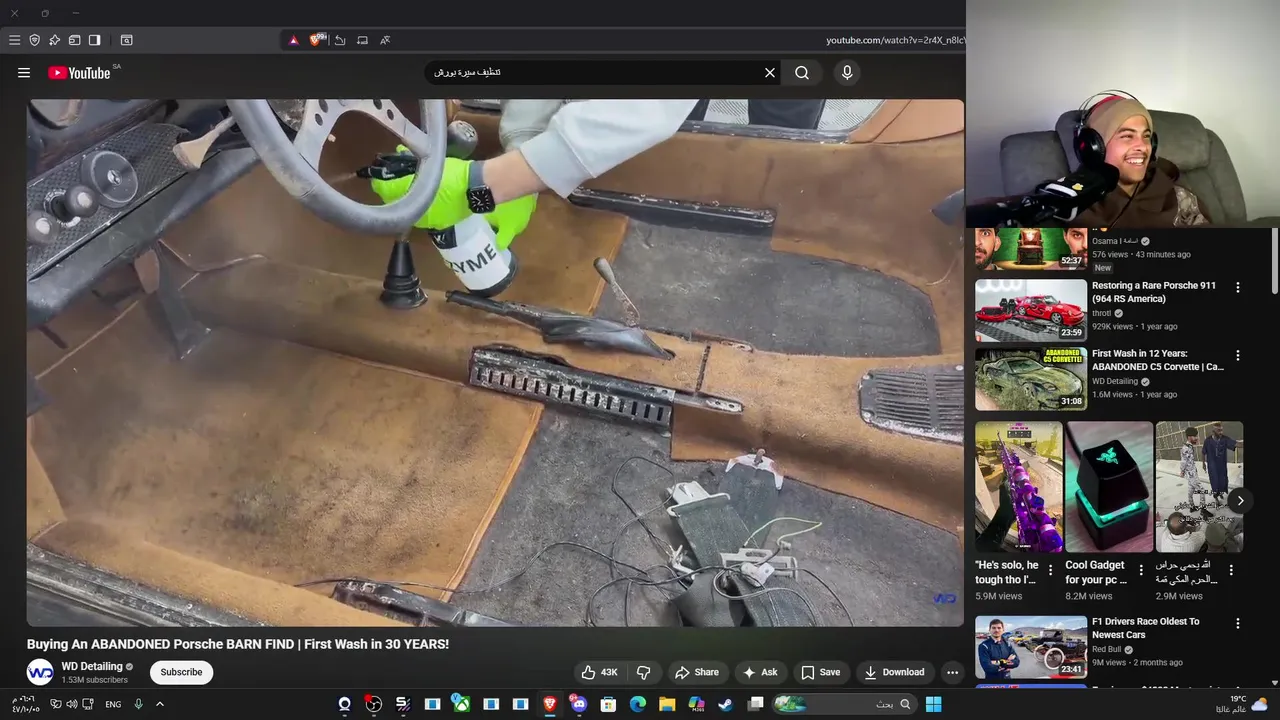Open Microsoft 365 Copilot taskbar icon
Screen dimensions: 1280x720
696,704
